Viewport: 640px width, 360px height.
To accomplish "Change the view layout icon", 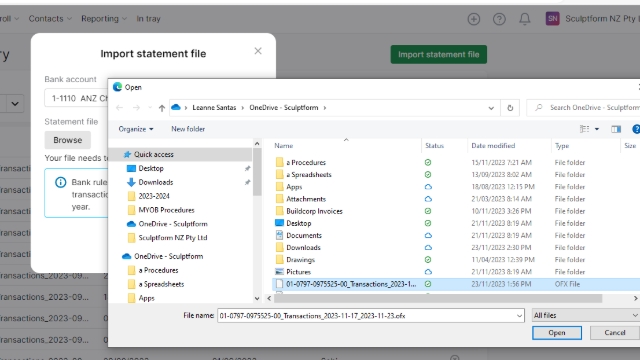I will coord(584,129).
